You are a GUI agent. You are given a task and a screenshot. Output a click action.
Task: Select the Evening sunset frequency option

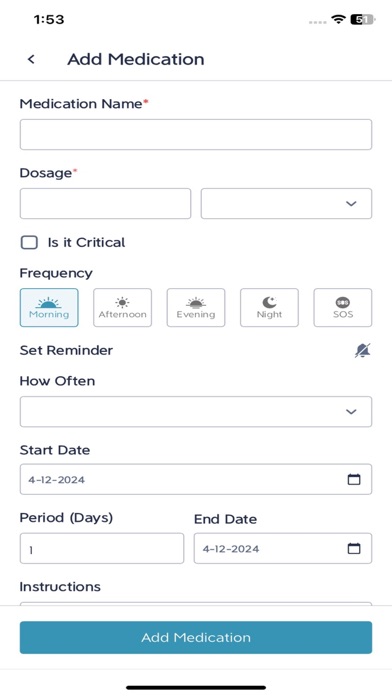(x=196, y=308)
